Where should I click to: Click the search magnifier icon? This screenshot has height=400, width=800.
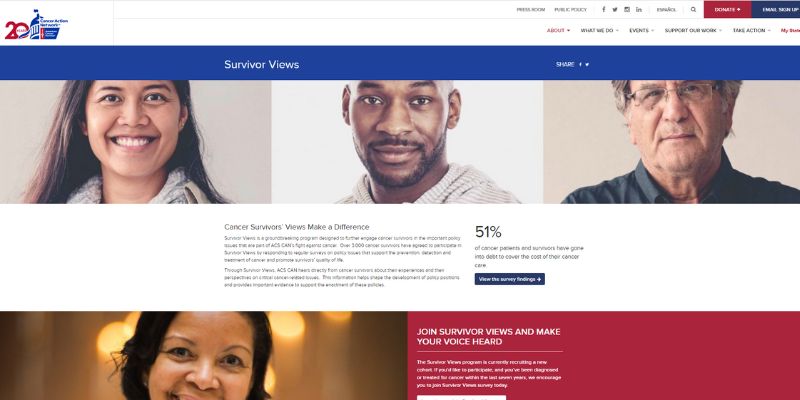(x=693, y=9)
